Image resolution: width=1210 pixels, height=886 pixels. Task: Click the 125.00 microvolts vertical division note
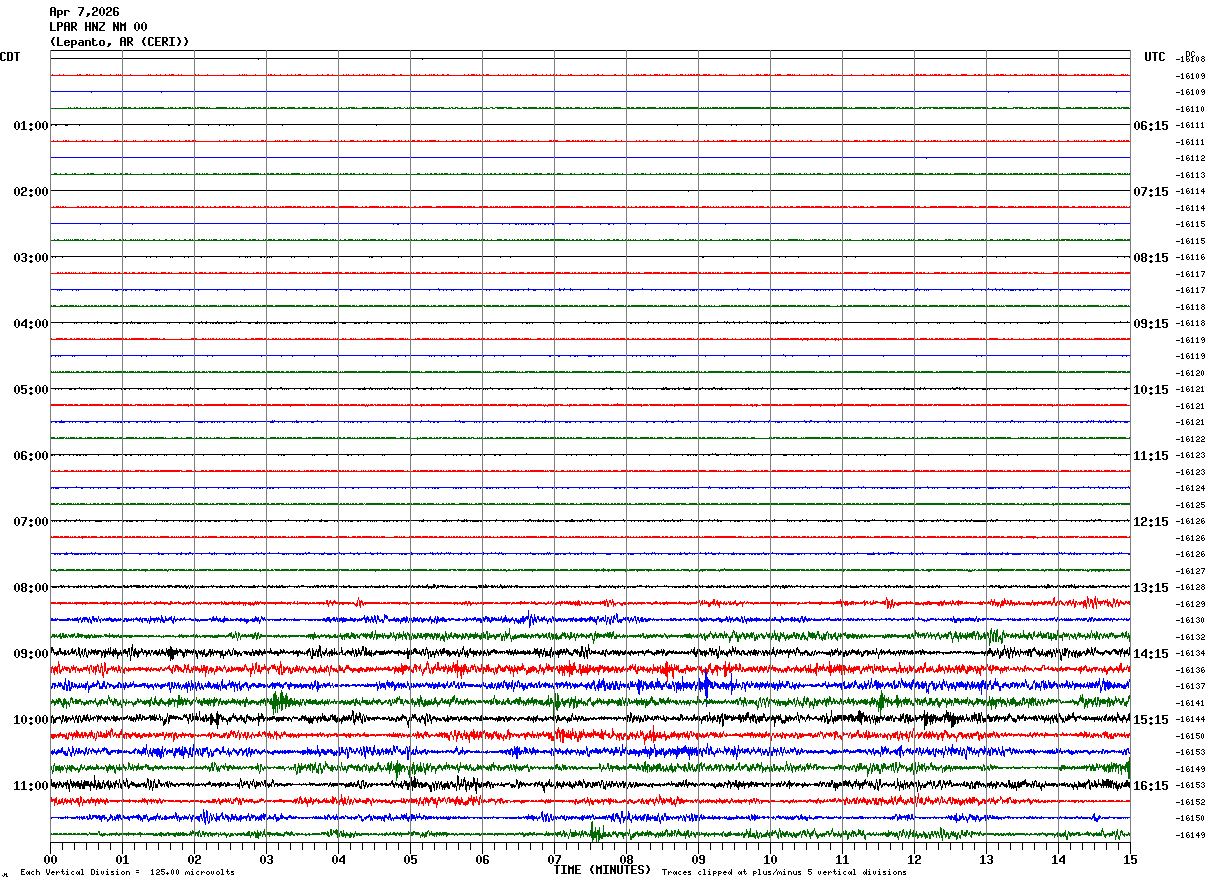coord(128,872)
